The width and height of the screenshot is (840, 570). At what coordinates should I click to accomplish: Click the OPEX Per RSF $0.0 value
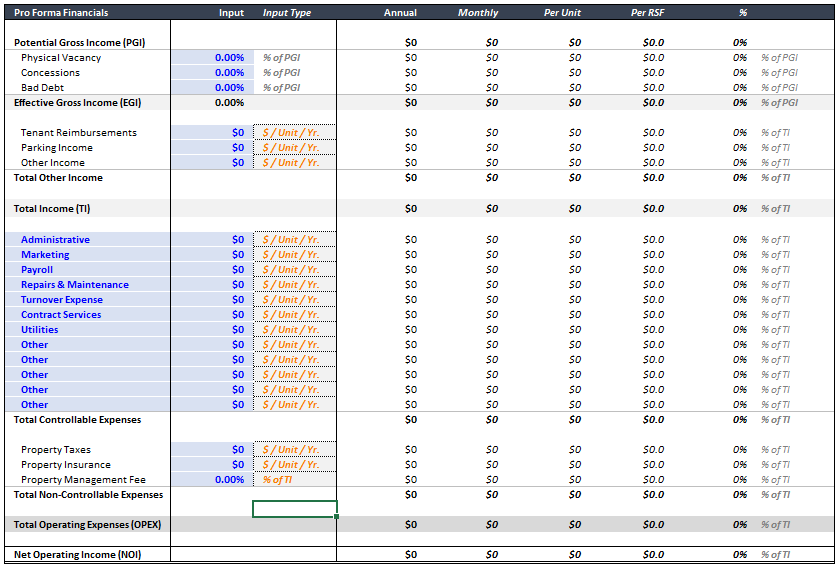pos(654,524)
